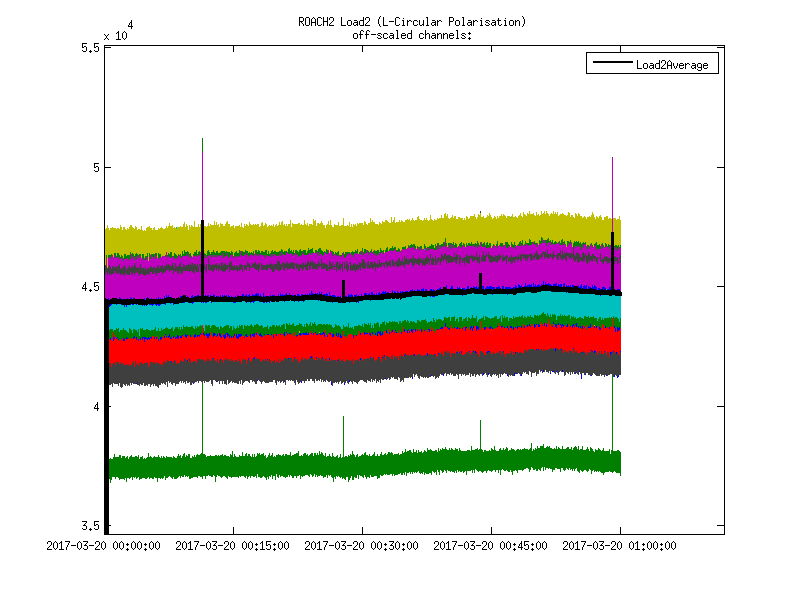Click the 'off-scaled channels:' subtitle
This screenshot has width=800, height=600.
(x=412, y=35)
